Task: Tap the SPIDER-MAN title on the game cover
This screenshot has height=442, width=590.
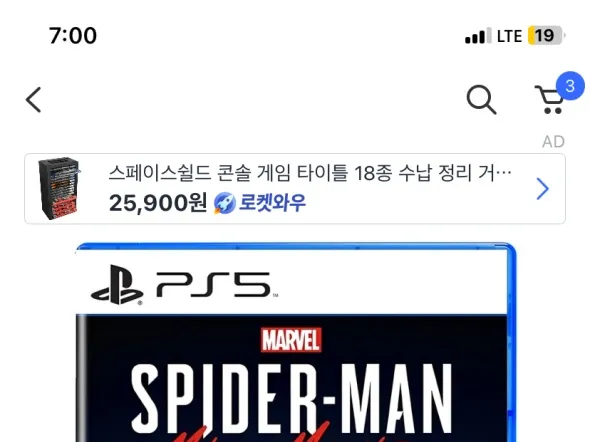Action: pos(291,398)
